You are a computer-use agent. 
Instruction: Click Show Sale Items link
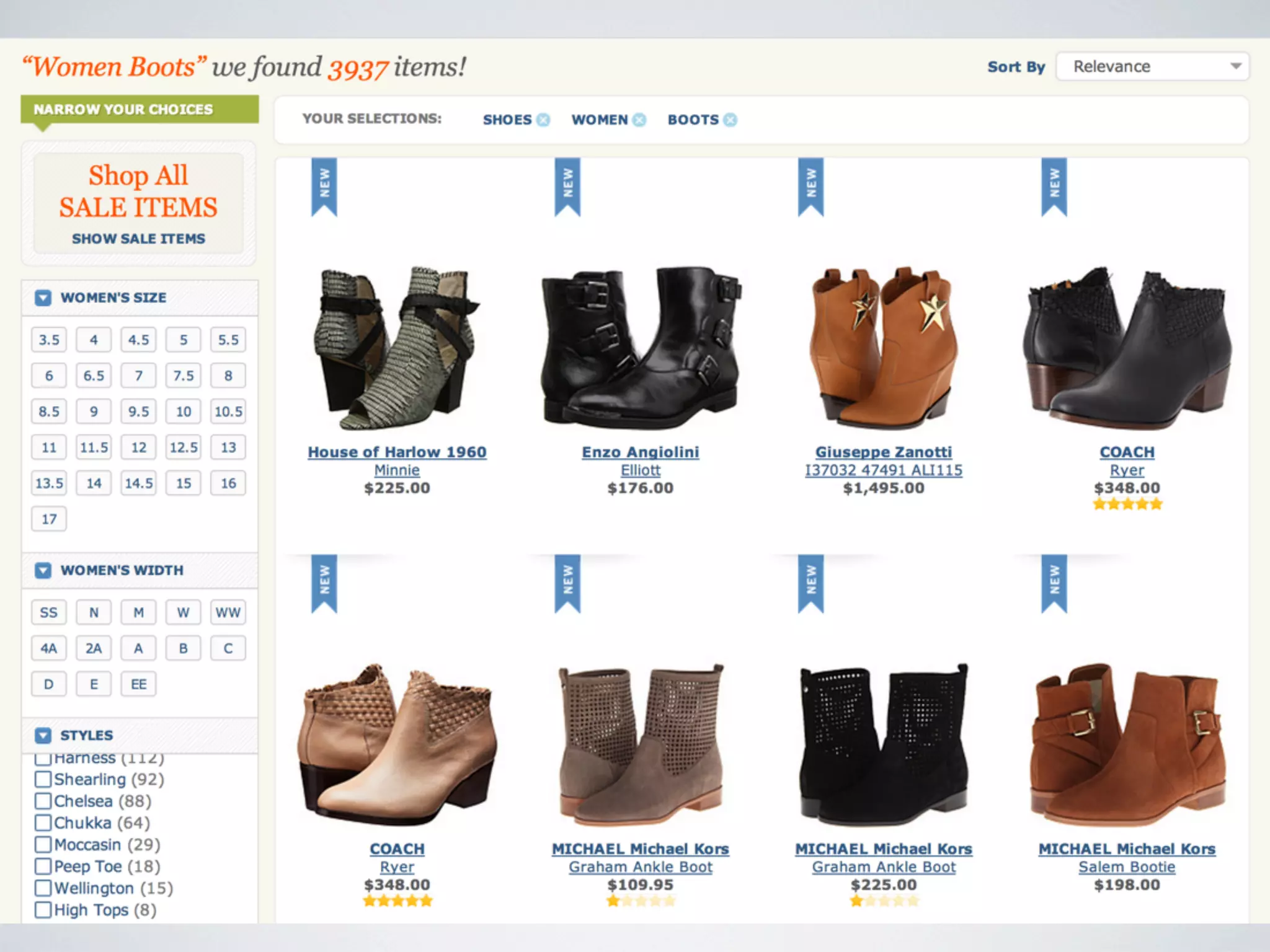pyautogui.click(x=138, y=239)
